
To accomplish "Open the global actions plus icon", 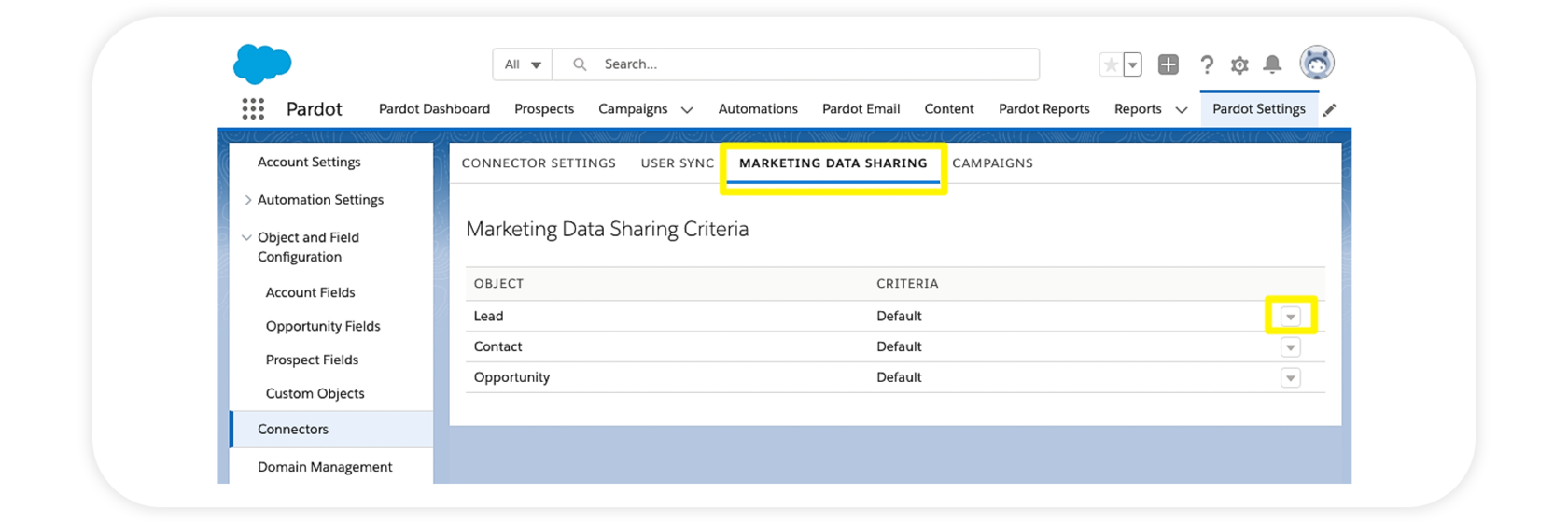I will coord(1168,64).
